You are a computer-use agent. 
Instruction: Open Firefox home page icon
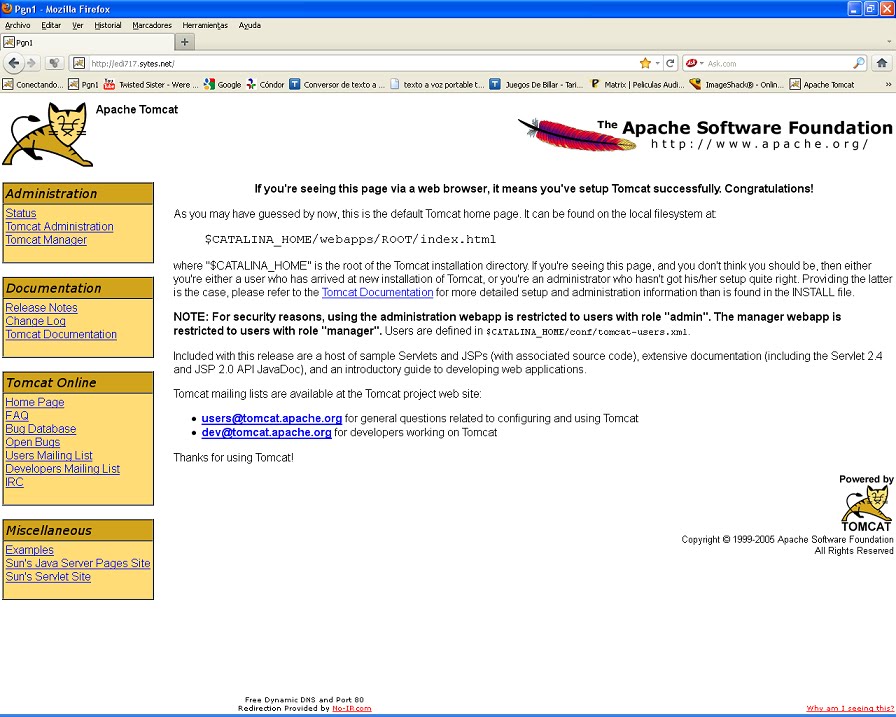[x=882, y=63]
